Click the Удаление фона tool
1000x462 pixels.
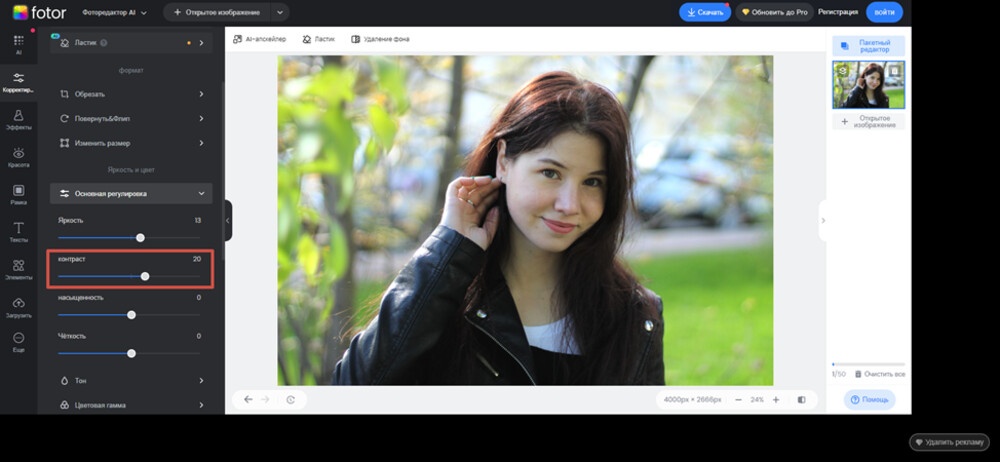point(380,39)
